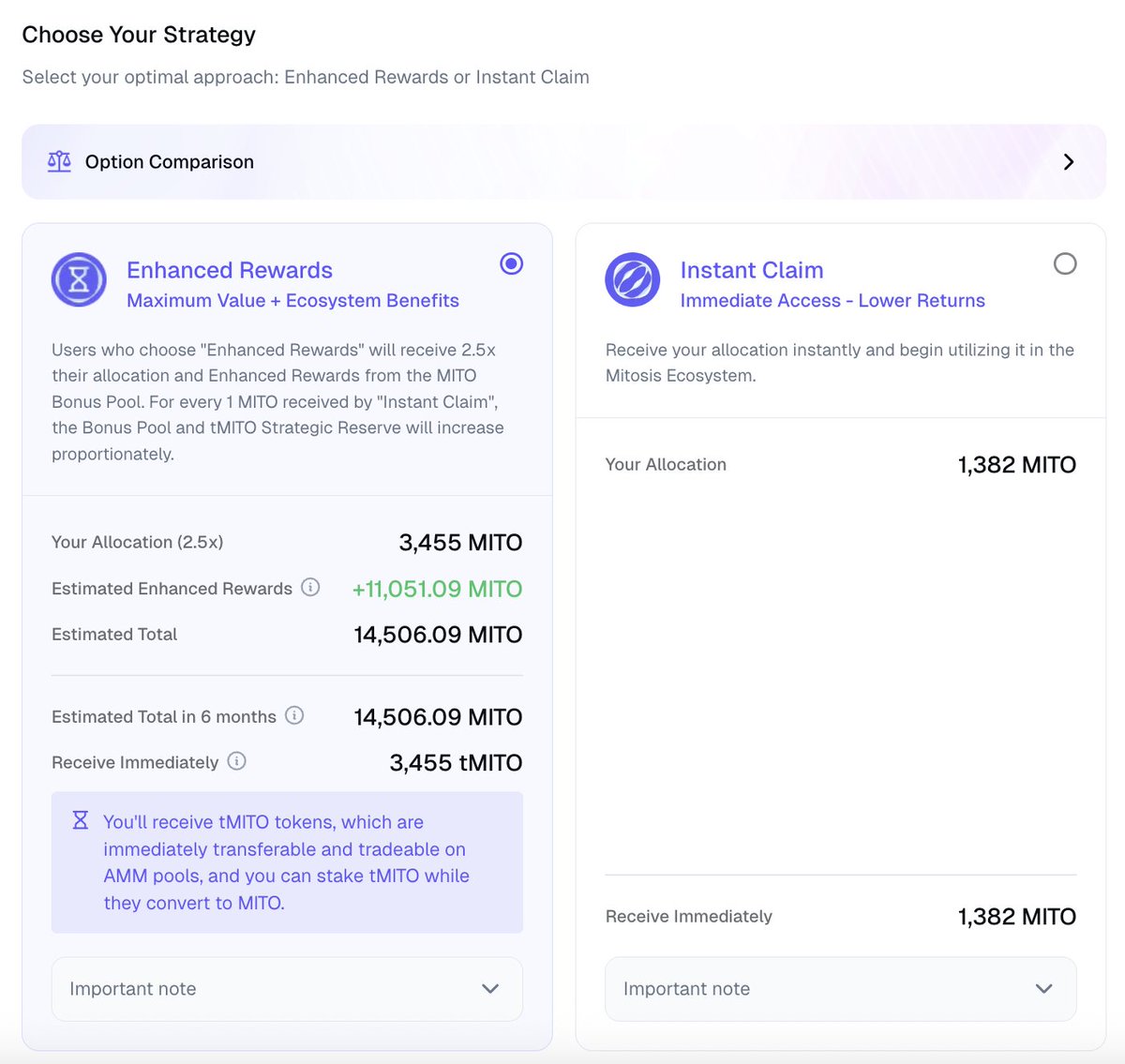
Task: Expand Important note under Instant Claim
Action: 841,989
